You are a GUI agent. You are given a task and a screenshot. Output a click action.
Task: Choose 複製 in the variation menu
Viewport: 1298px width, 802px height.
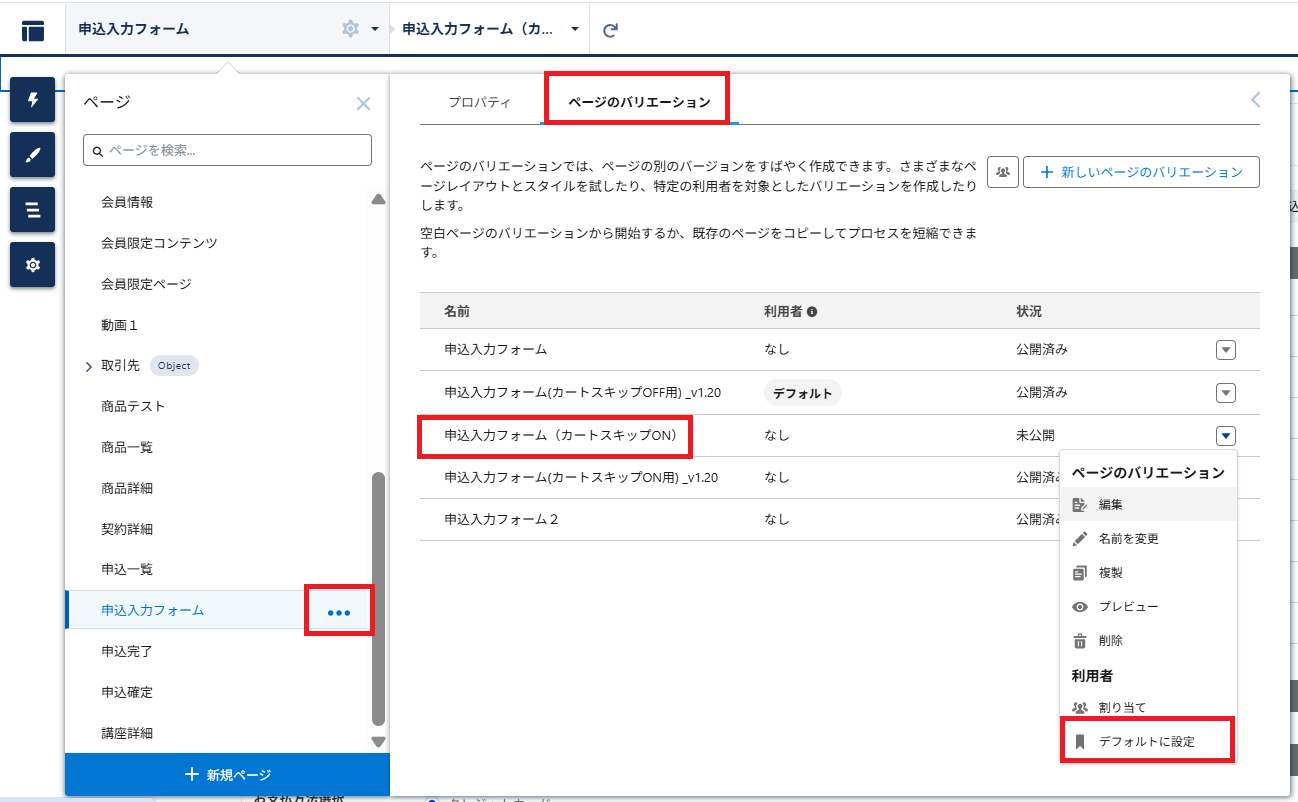click(1110, 573)
